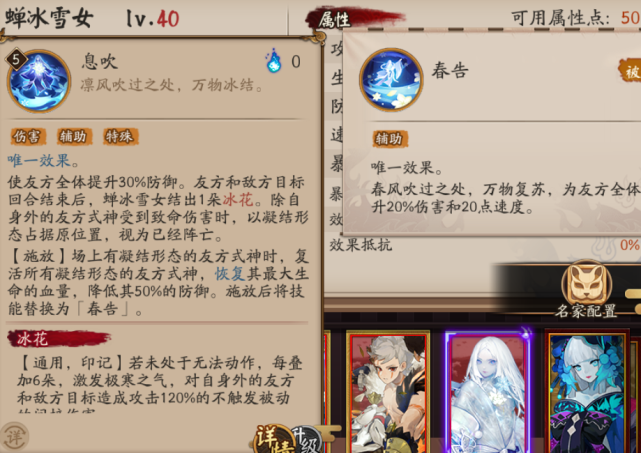Tap the skill level 5 badge
Screen dimensions: 641x453
tap(16, 60)
